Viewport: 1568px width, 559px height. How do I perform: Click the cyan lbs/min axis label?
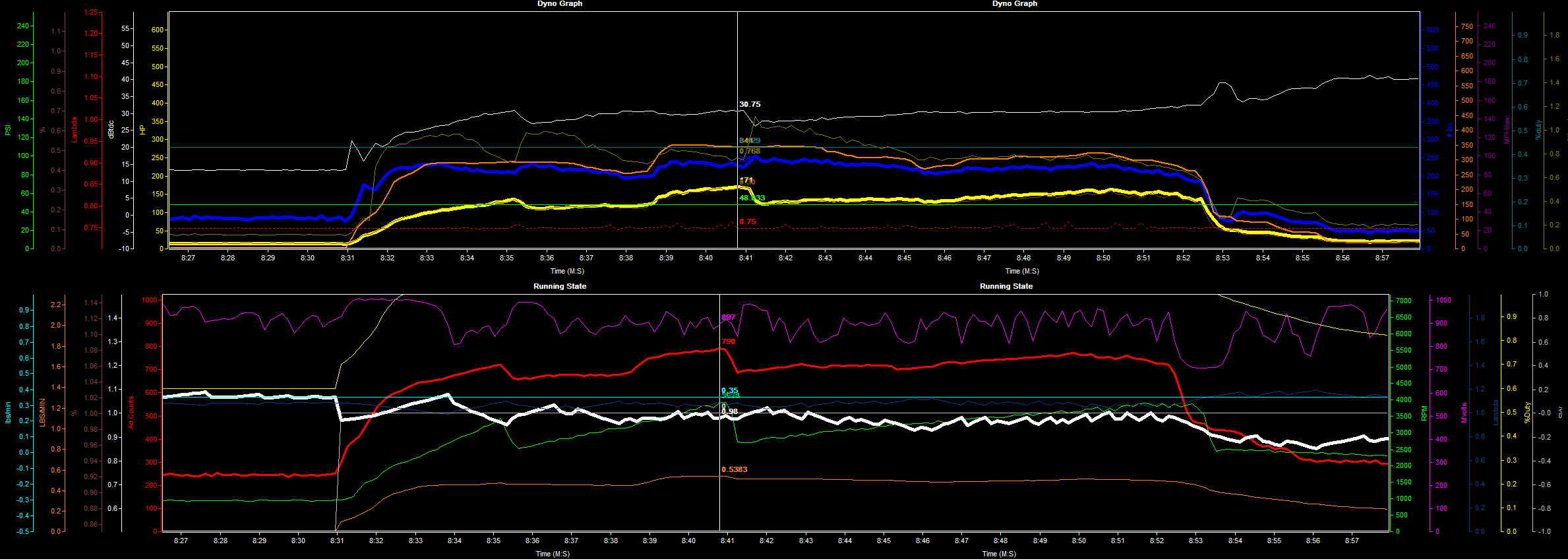(x=8, y=413)
